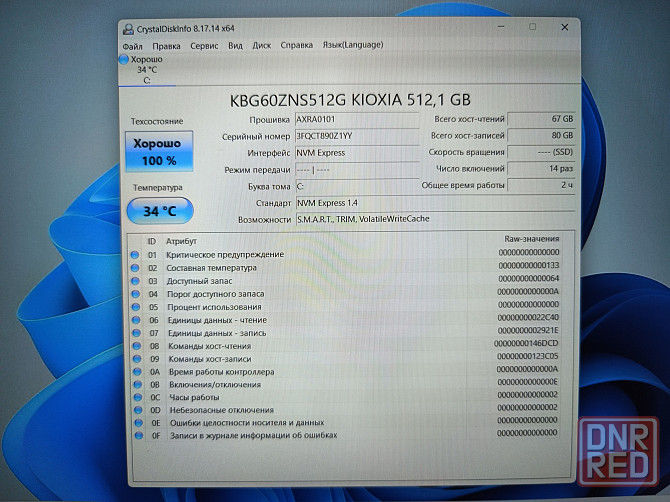Screen dimensions: 670x502
Task: Select the Процент использования attribute text
Action: click(x=215, y=307)
